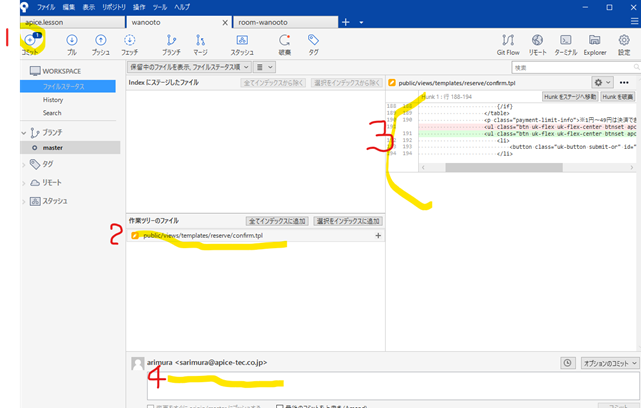Click 'Stage all' (全てインデックスに追加) button

click(x=277, y=221)
